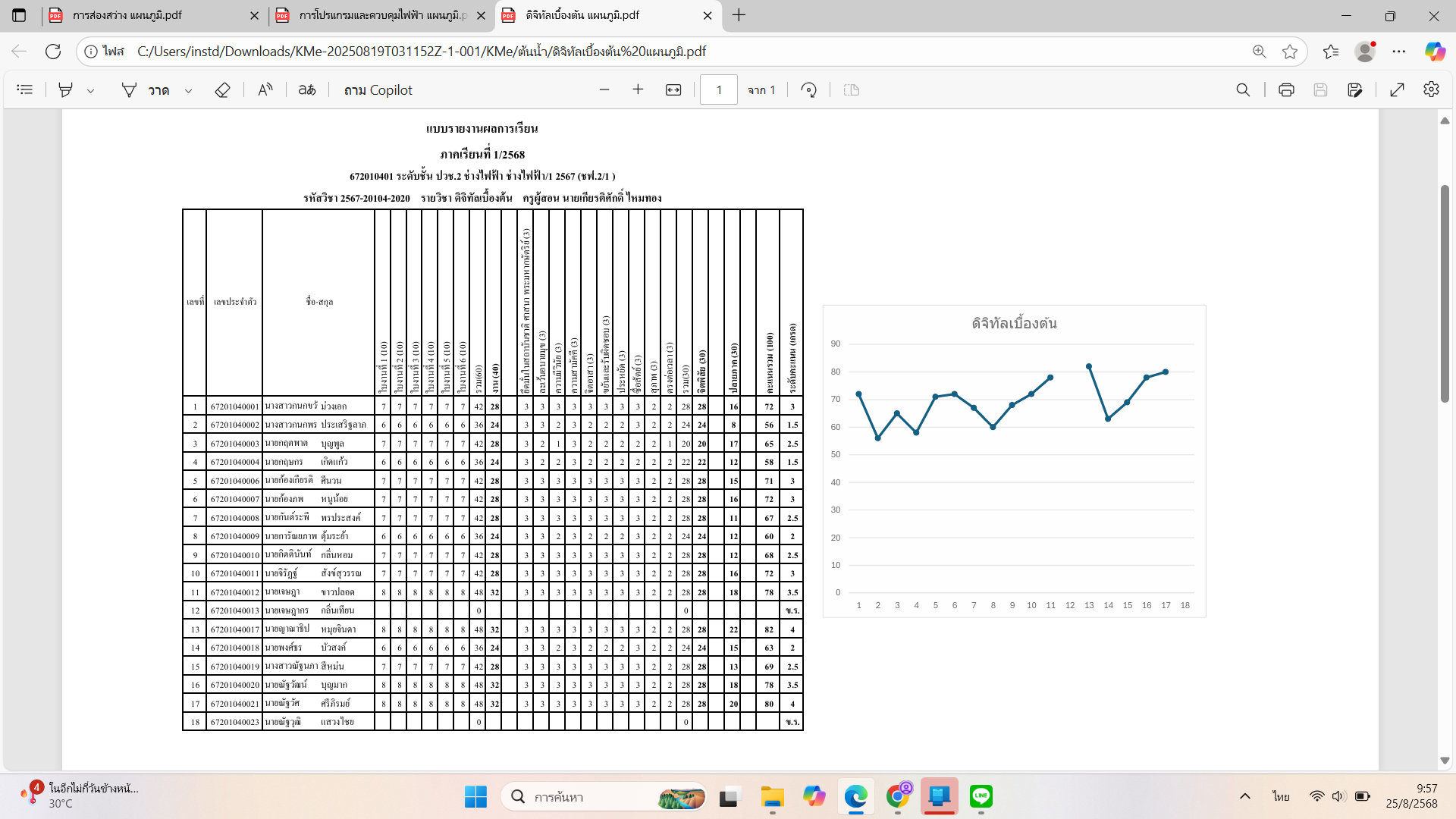Zoom in the PDF
This screenshot has width=1456, height=819.
(x=638, y=89)
